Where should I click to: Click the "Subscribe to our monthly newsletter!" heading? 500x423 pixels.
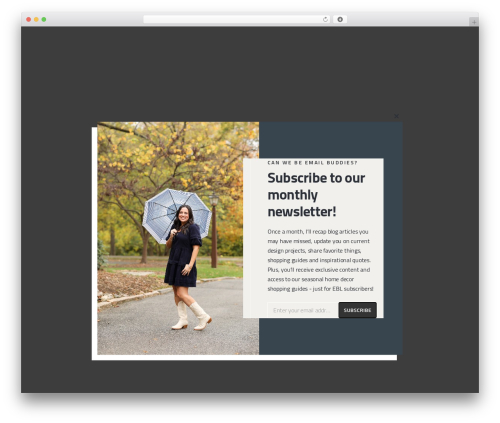[x=316, y=195]
